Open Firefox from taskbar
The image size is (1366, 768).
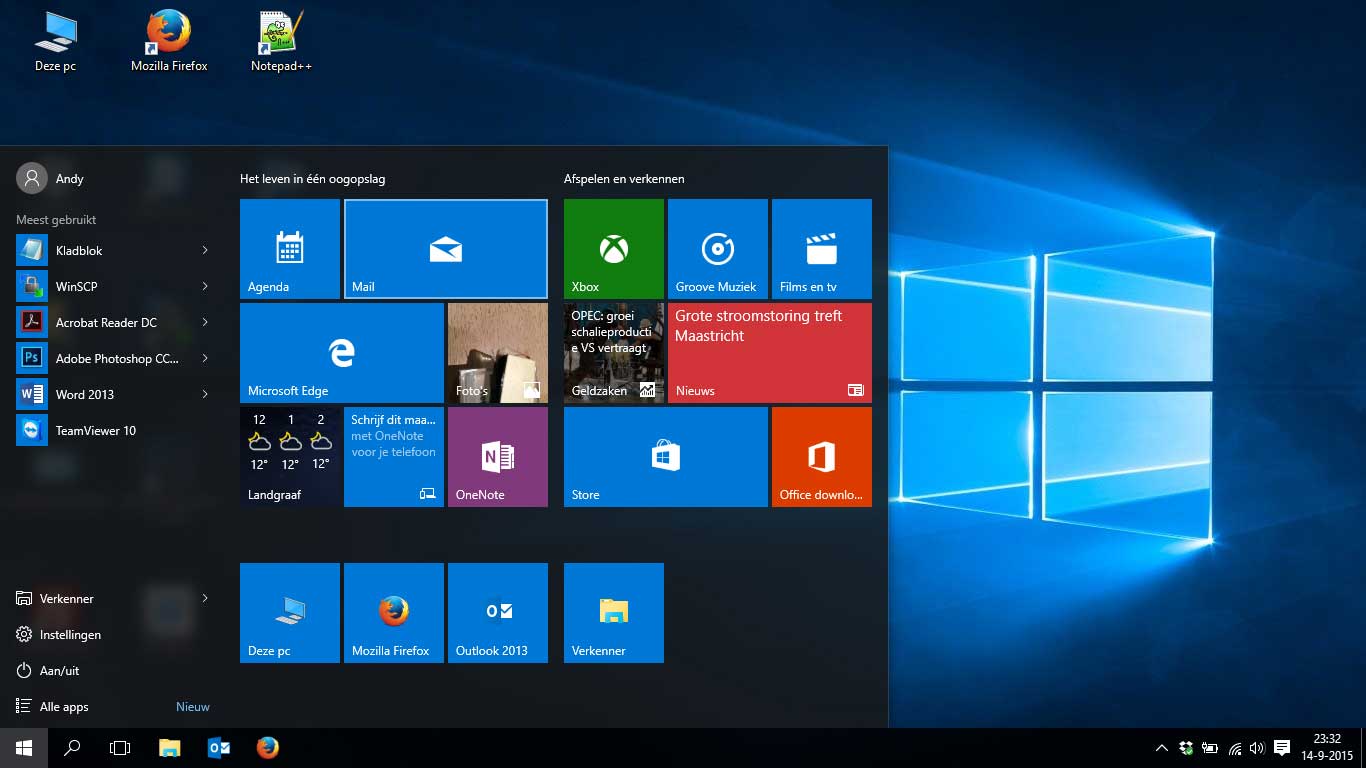(x=267, y=748)
